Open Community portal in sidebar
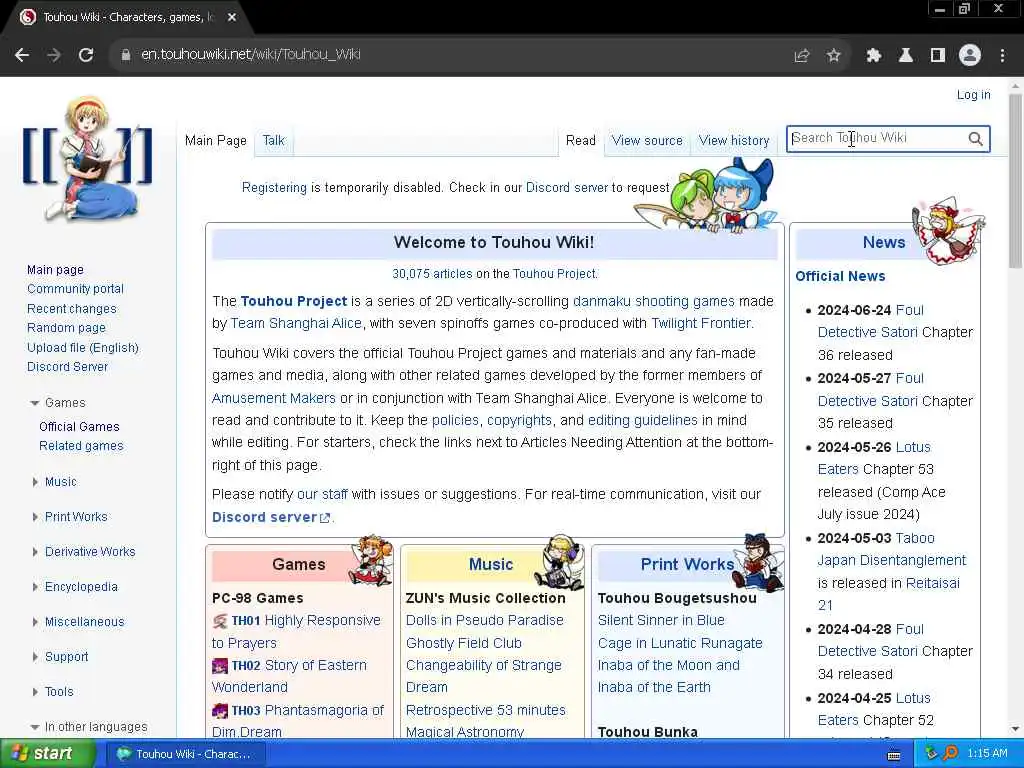This screenshot has height=768, width=1024. click(75, 289)
